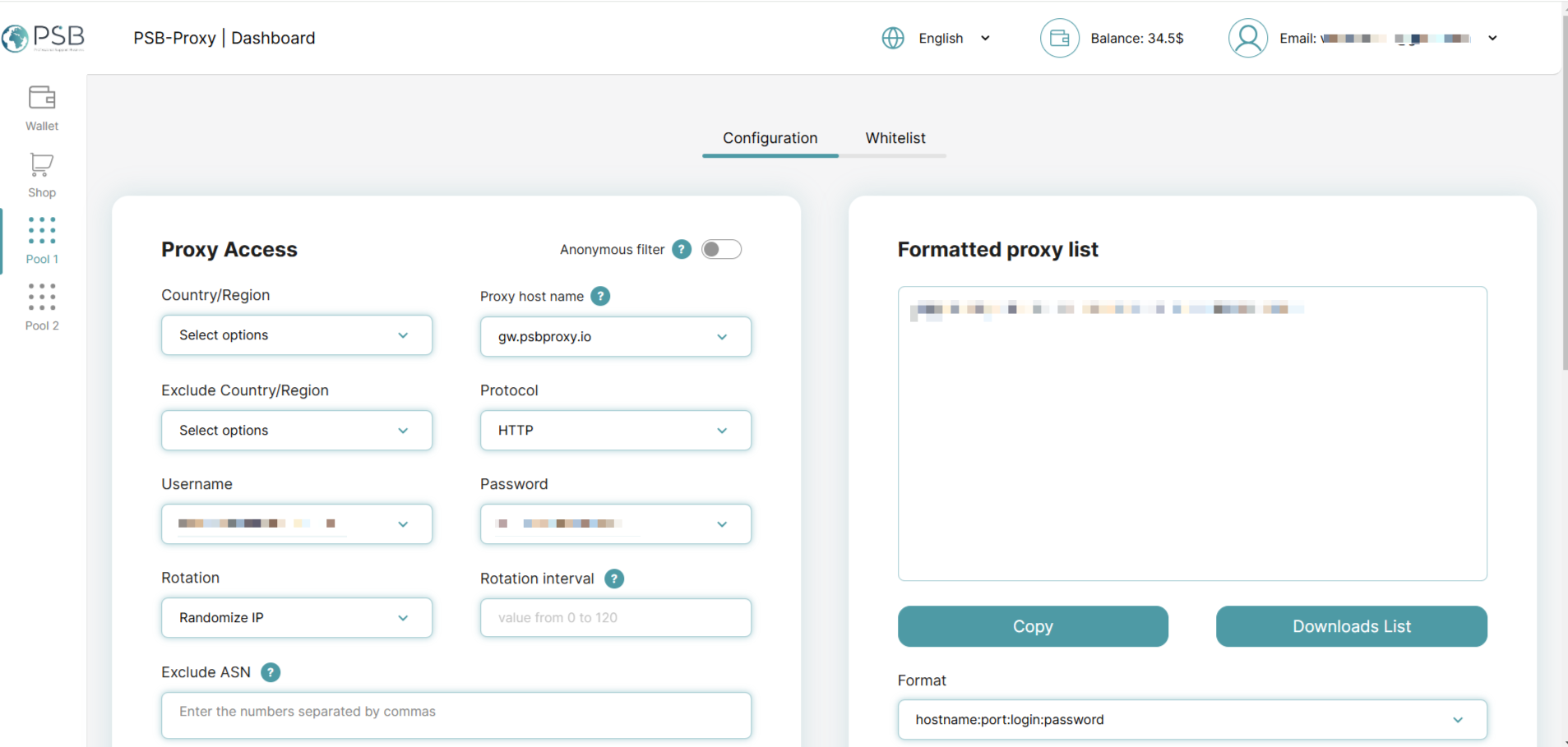Switch to the Whitelist tab
The image size is (1568, 747).
tap(895, 138)
